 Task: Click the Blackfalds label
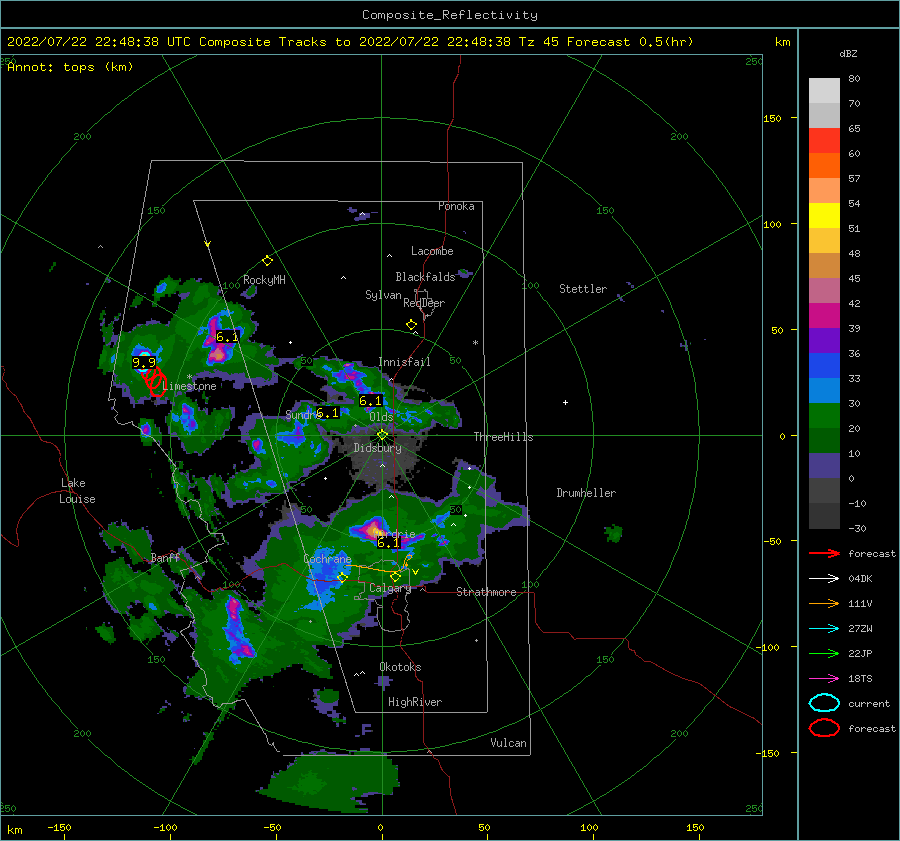425,277
